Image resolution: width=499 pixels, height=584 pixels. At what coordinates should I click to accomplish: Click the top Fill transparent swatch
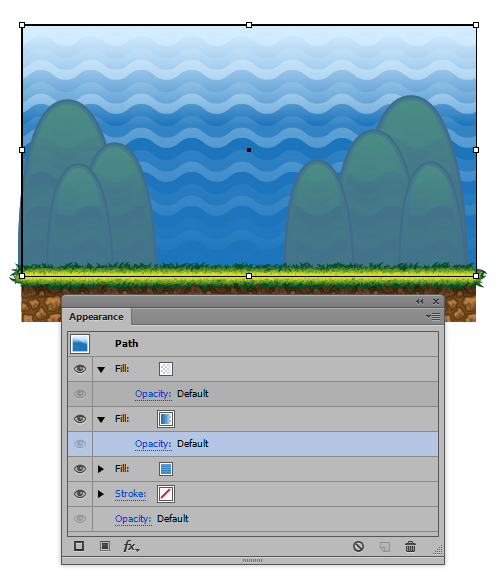(166, 369)
